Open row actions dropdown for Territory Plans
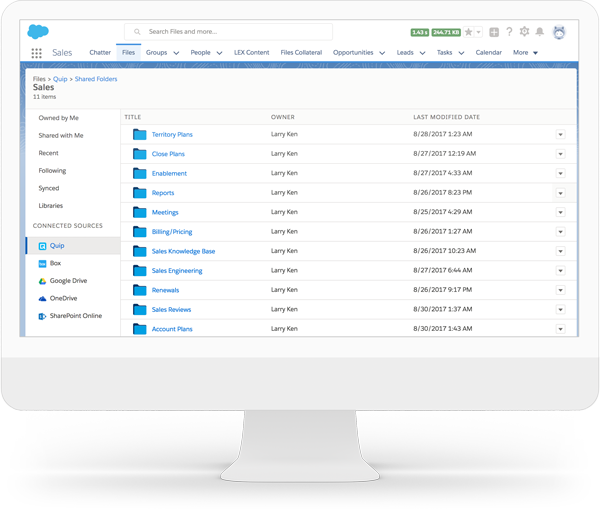Image resolution: width=600 pixels, height=510 pixels. (x=560, y=135)
